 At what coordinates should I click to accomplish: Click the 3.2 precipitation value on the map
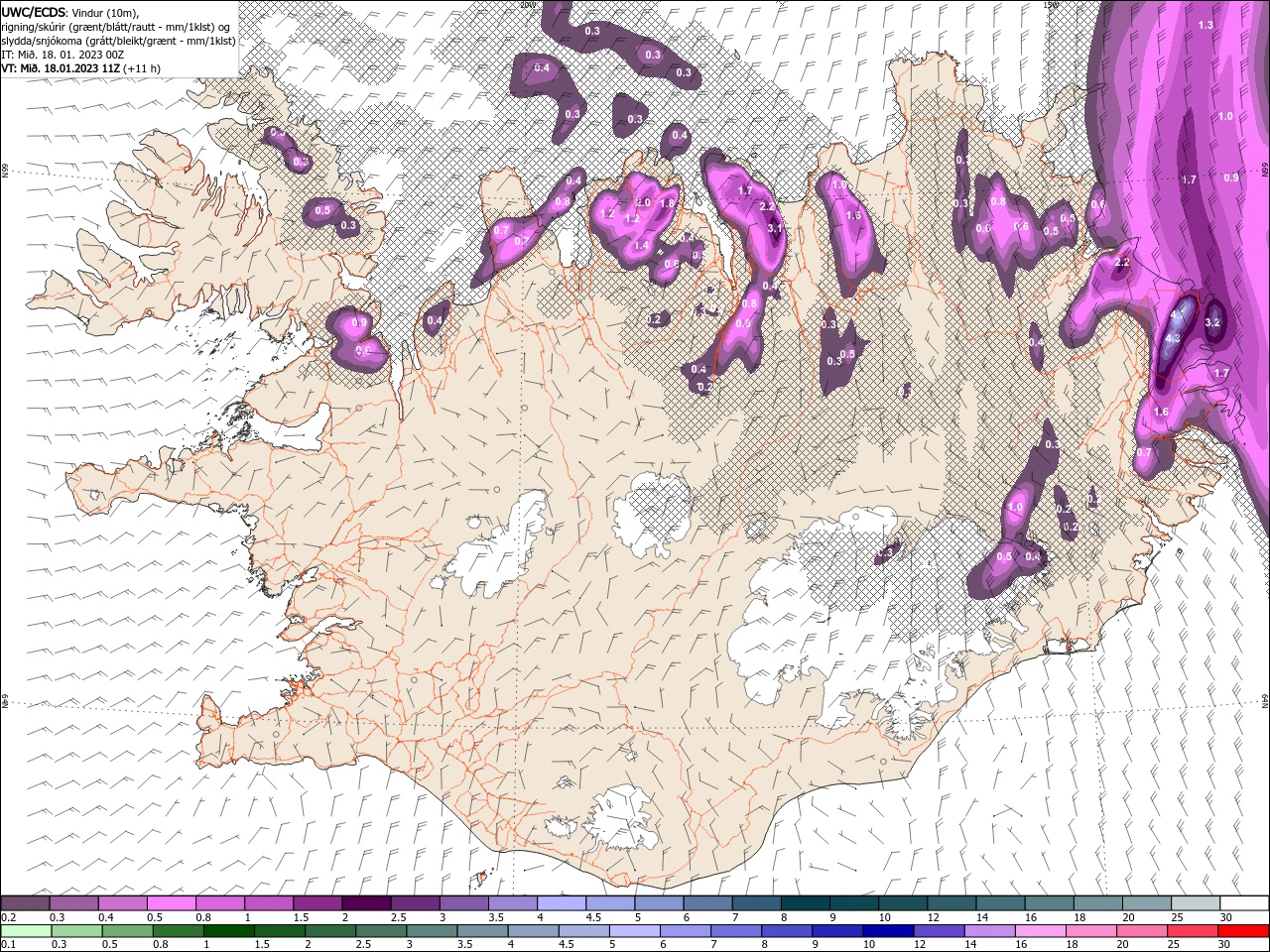pyautogui.click(x=1212, y=322)
